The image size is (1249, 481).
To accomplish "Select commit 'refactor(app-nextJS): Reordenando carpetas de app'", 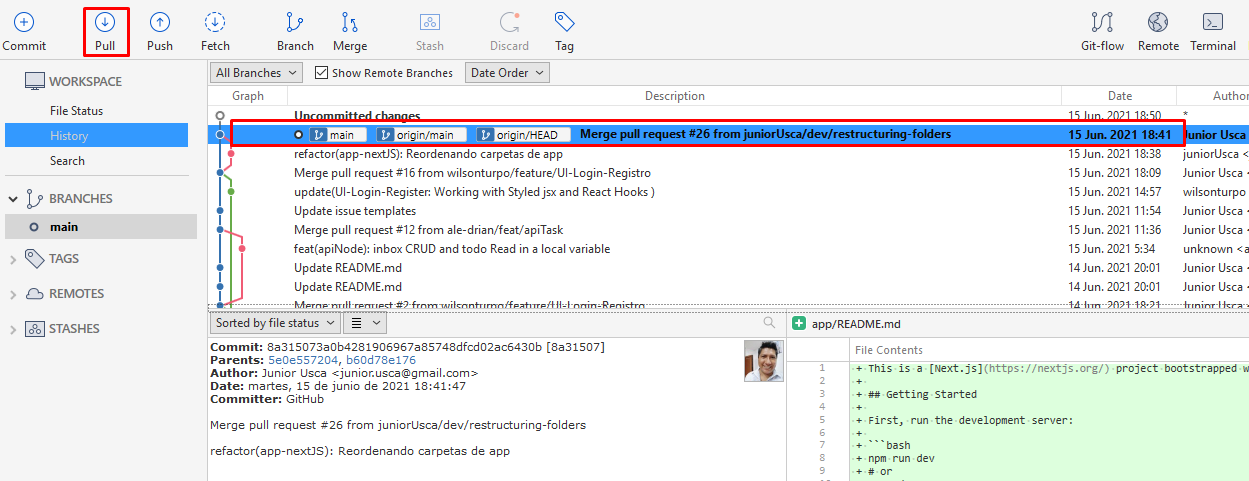I will pyautogui.click(x=728, y=154).
